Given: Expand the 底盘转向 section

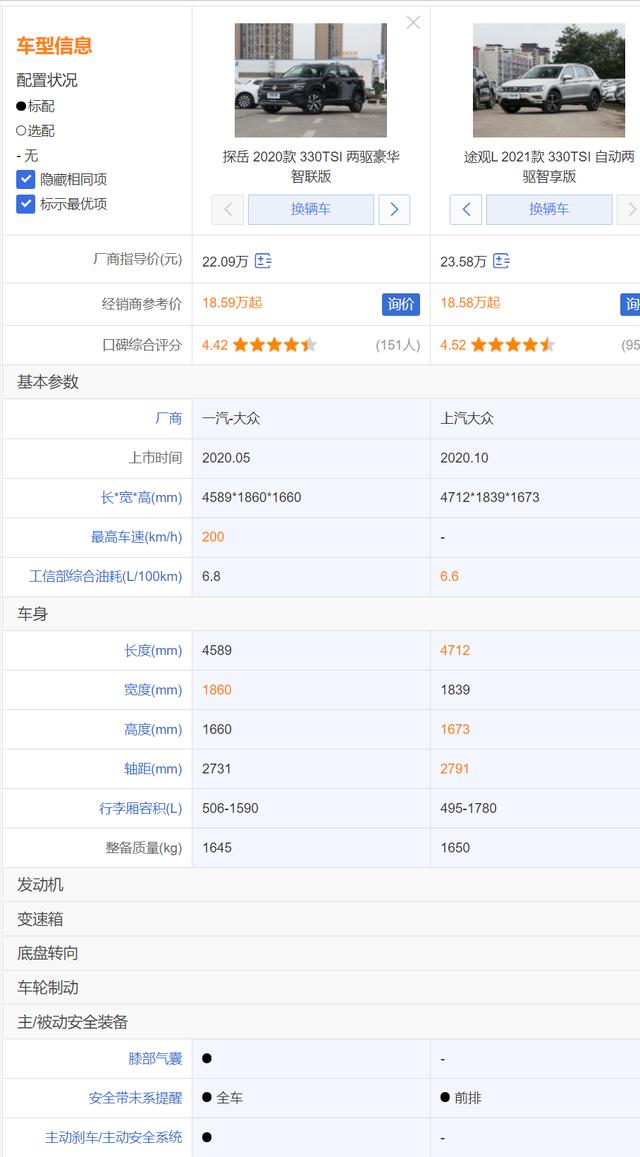Looking at the screenshot, I should (321, 953).
